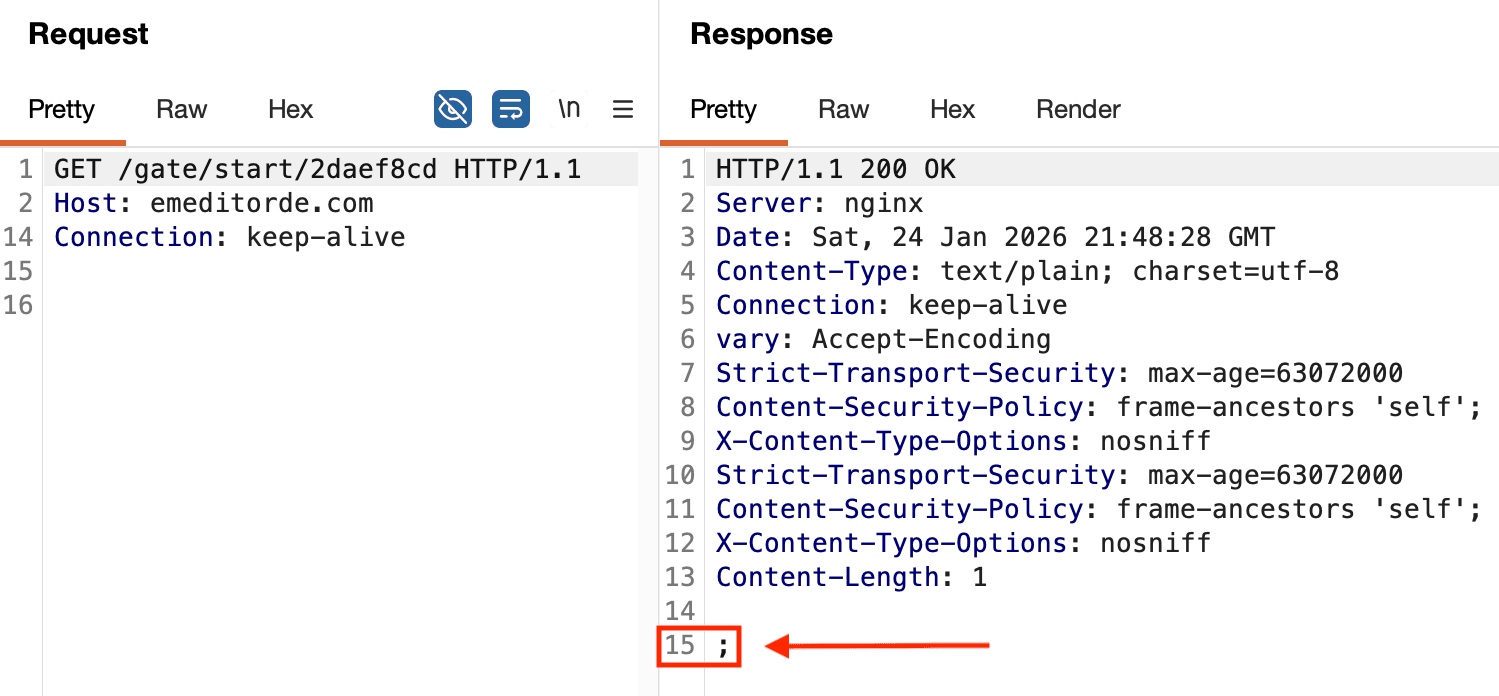Select line number 15 in the Response
This screenshot has width=1499, height=696.
681,645
